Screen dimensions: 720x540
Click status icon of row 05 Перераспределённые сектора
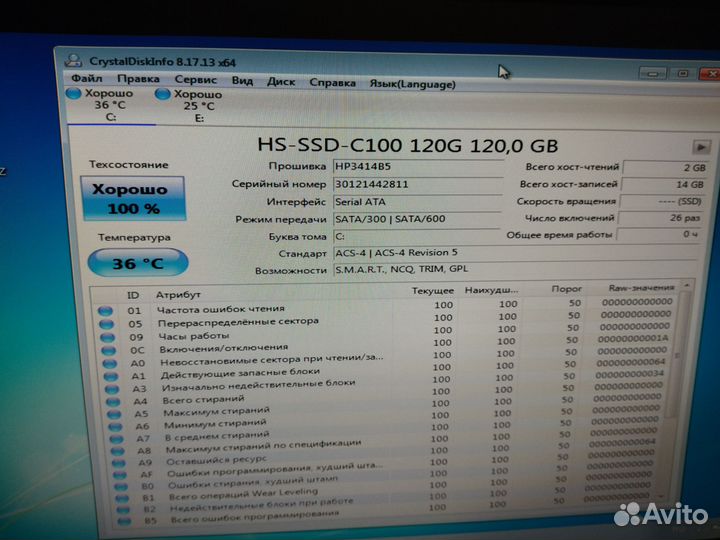pyautogui.click(x=106, y=324)
